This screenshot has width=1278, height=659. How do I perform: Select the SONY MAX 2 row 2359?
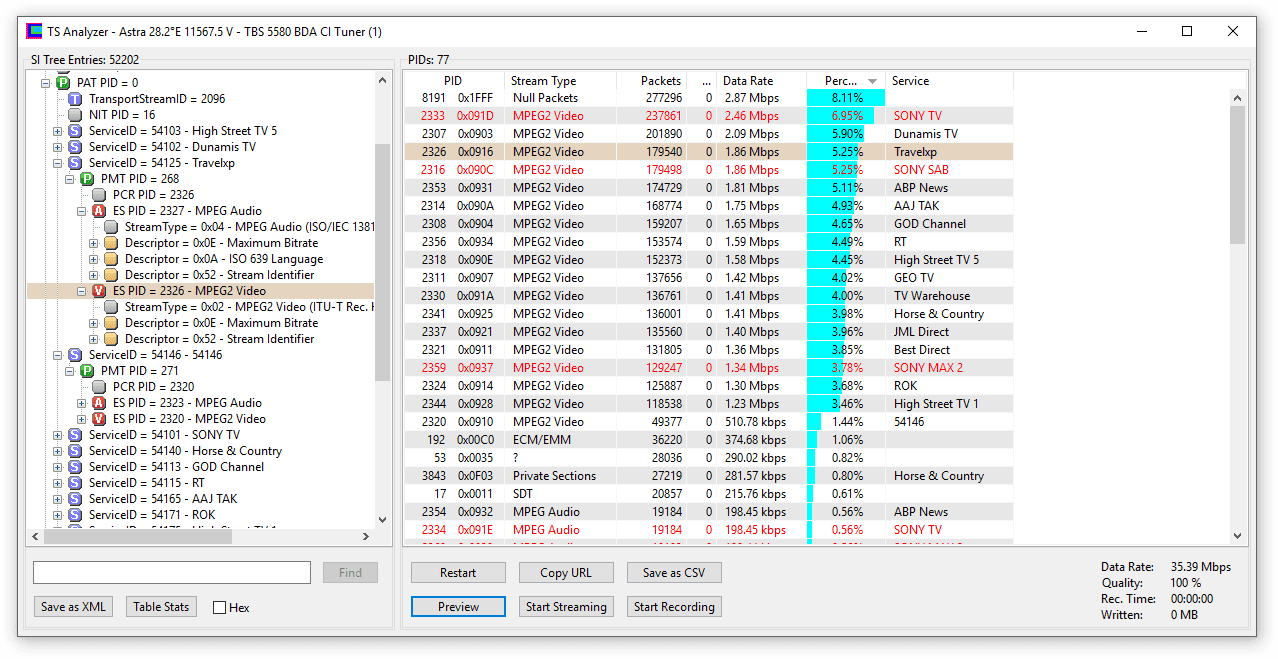tap(709, 368)
